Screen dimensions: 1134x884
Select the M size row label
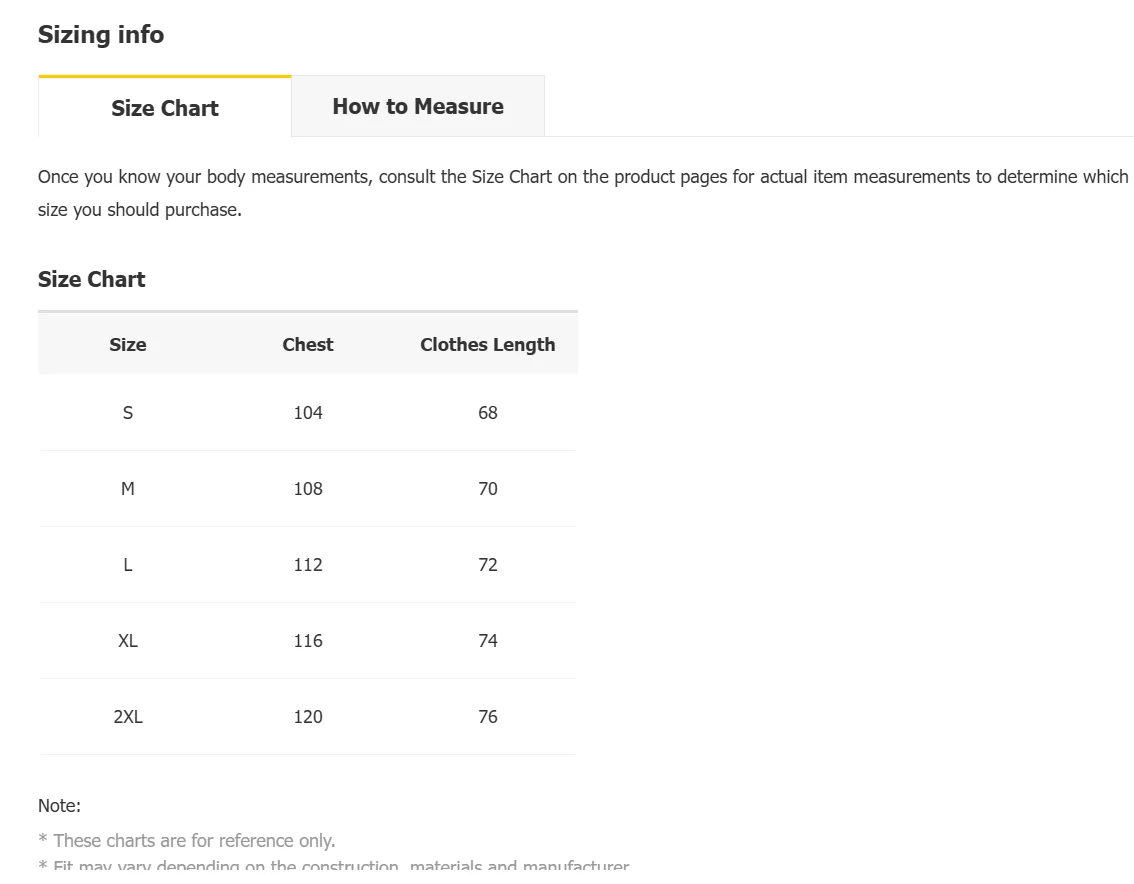(x=128, y=489)
